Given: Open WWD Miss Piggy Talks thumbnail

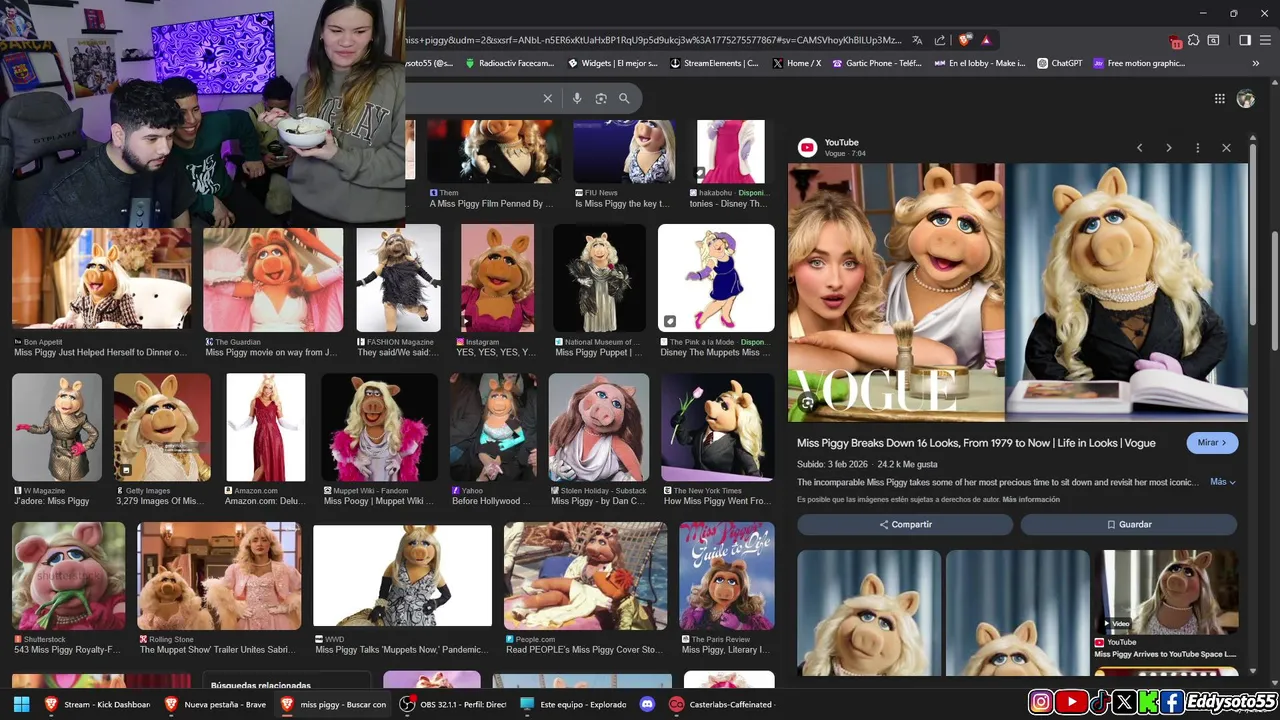Looking at the screenshot, I should [402, 576].
